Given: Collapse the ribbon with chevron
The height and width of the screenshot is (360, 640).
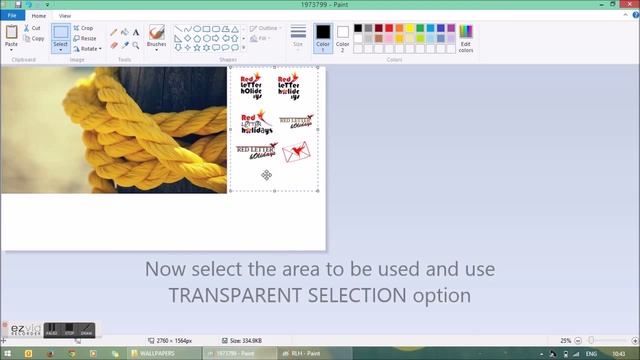Looking at the screenshot, I should click(625, 15).
